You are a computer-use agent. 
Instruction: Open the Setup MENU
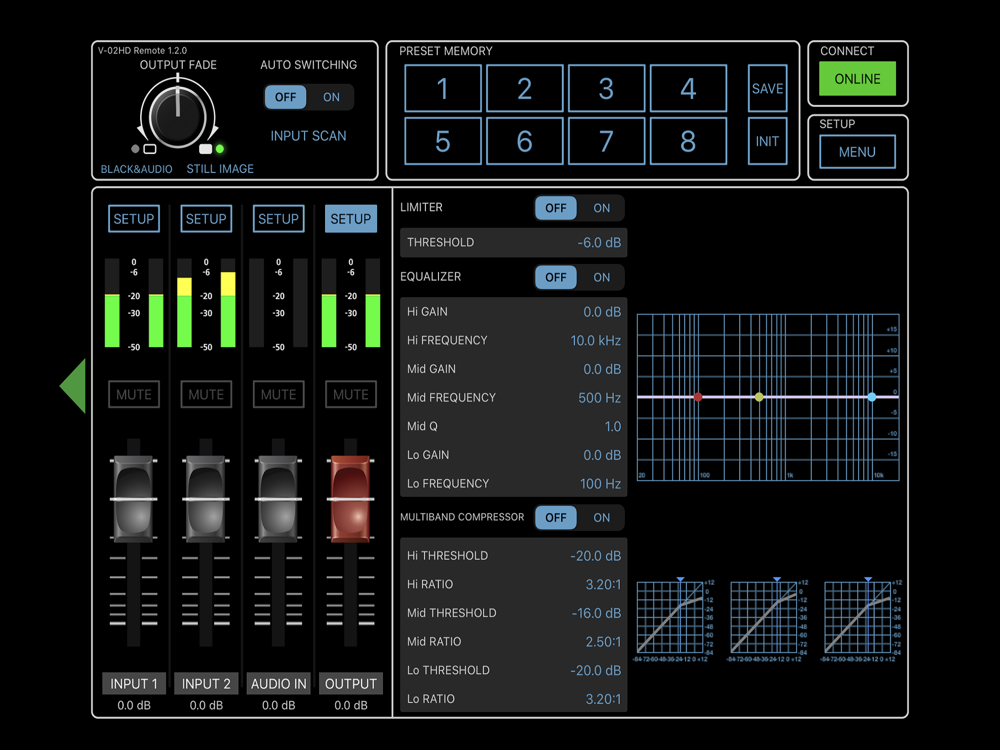pos(857,152)
